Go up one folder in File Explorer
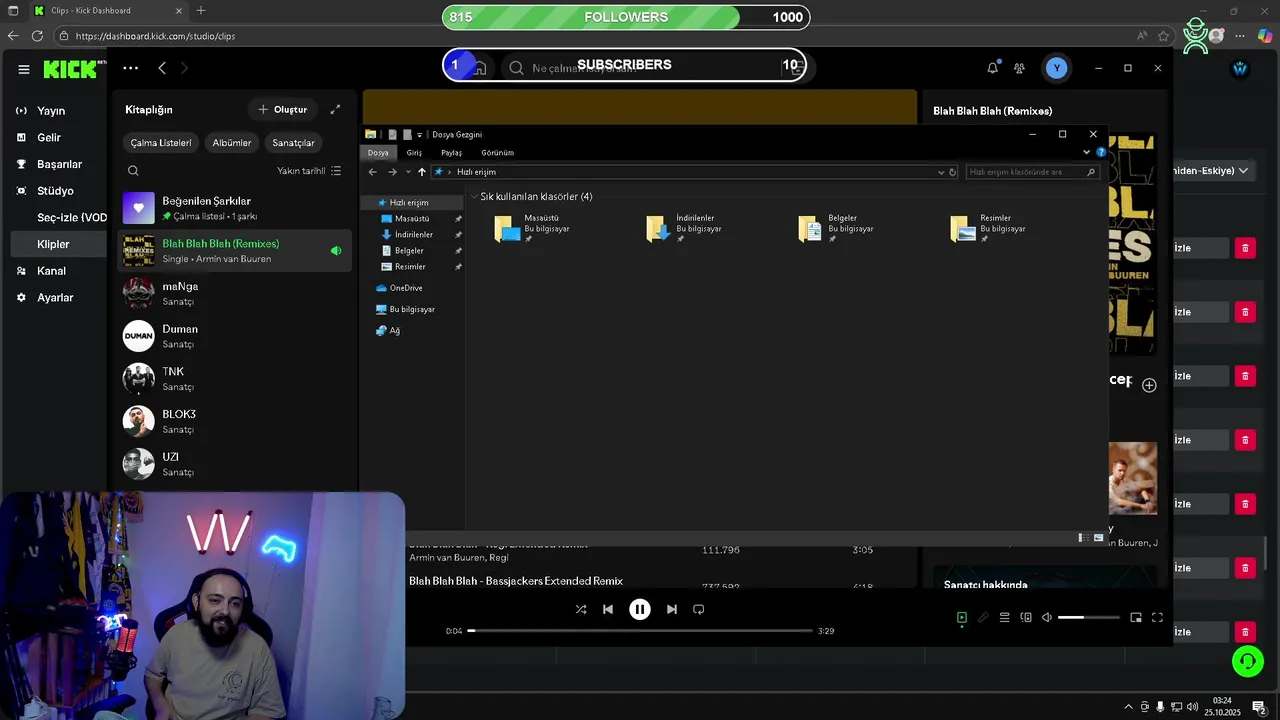The height and width of the screenshot is (720, 1280). coord(422,172)
